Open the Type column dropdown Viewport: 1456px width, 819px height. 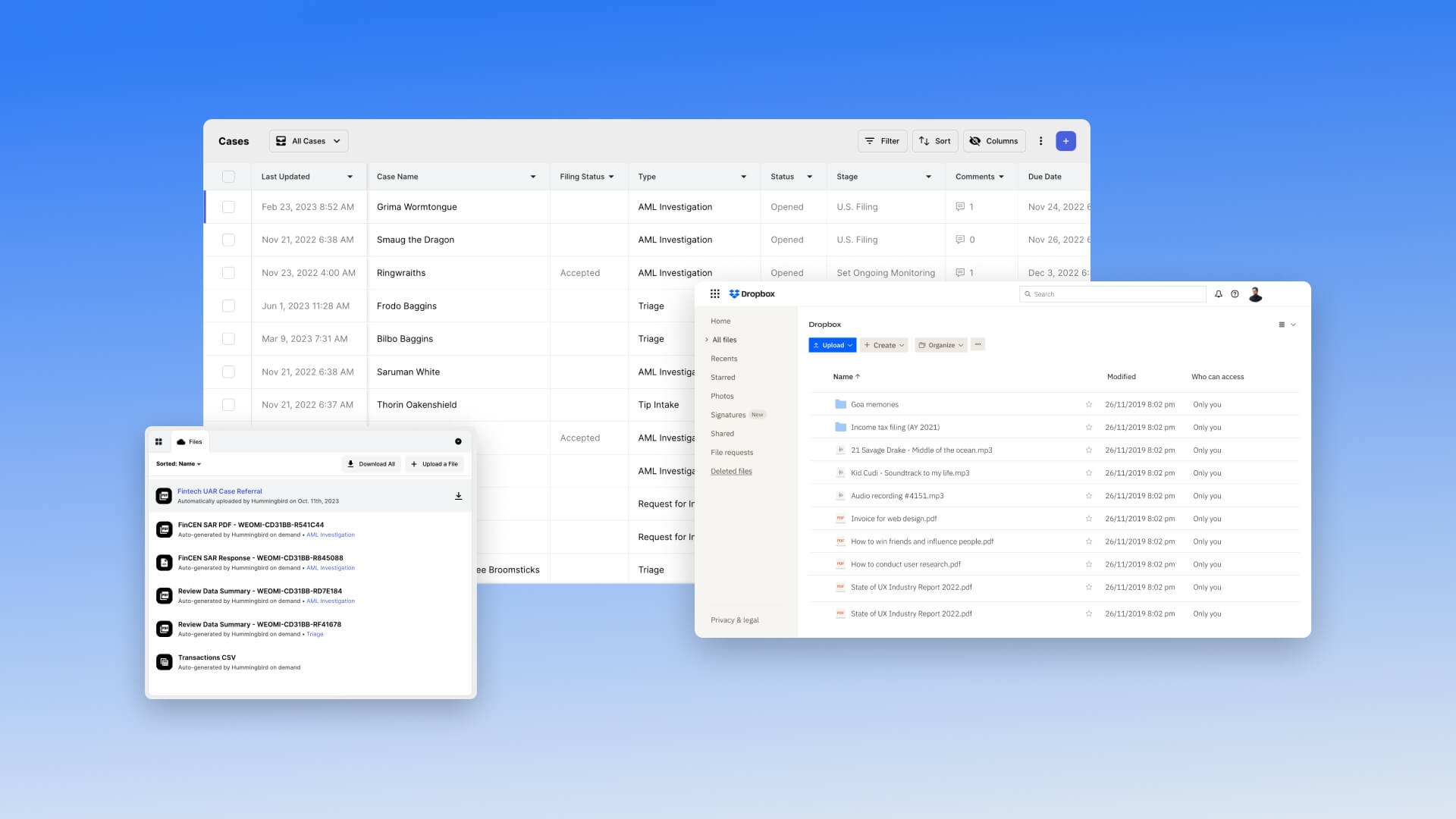point(743,177)
